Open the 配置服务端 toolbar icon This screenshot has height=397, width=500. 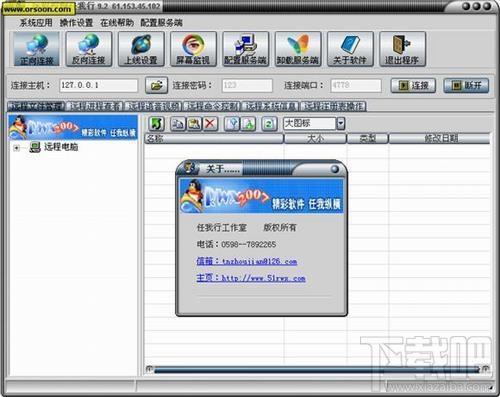pos(246,49)
